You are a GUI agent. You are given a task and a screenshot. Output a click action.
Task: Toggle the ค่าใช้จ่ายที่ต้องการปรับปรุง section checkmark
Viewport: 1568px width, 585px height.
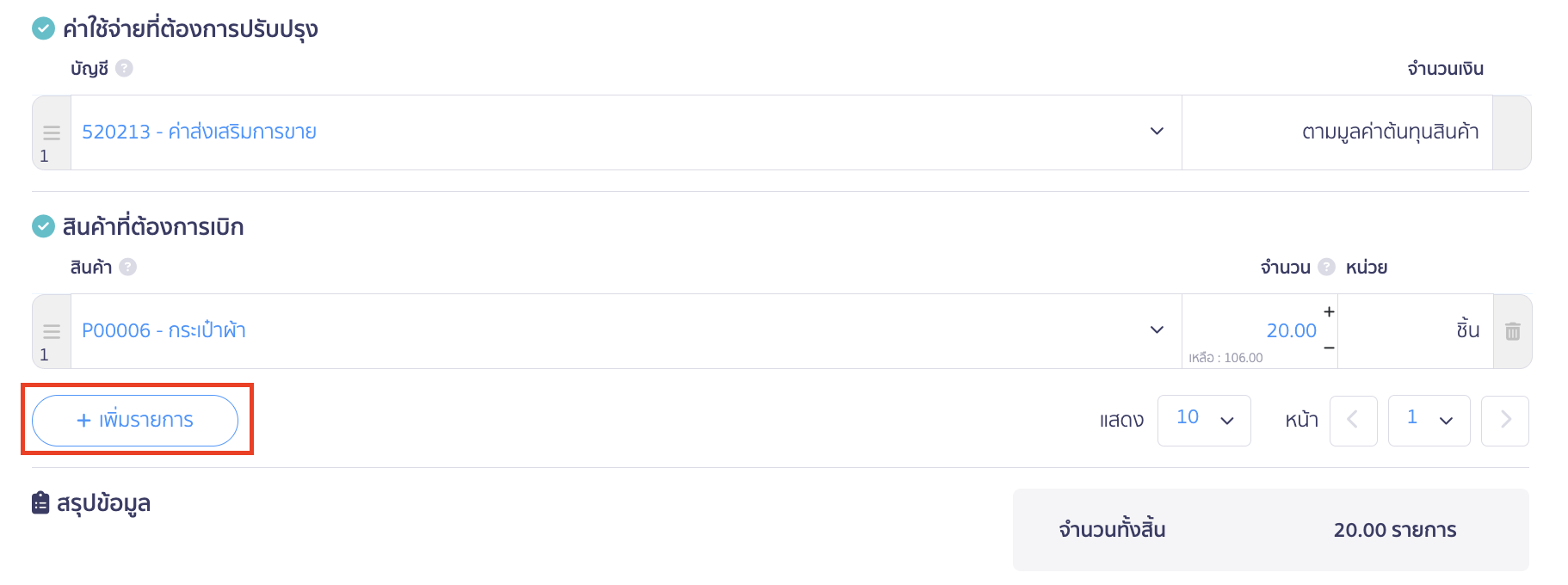[x=43, y=28]
